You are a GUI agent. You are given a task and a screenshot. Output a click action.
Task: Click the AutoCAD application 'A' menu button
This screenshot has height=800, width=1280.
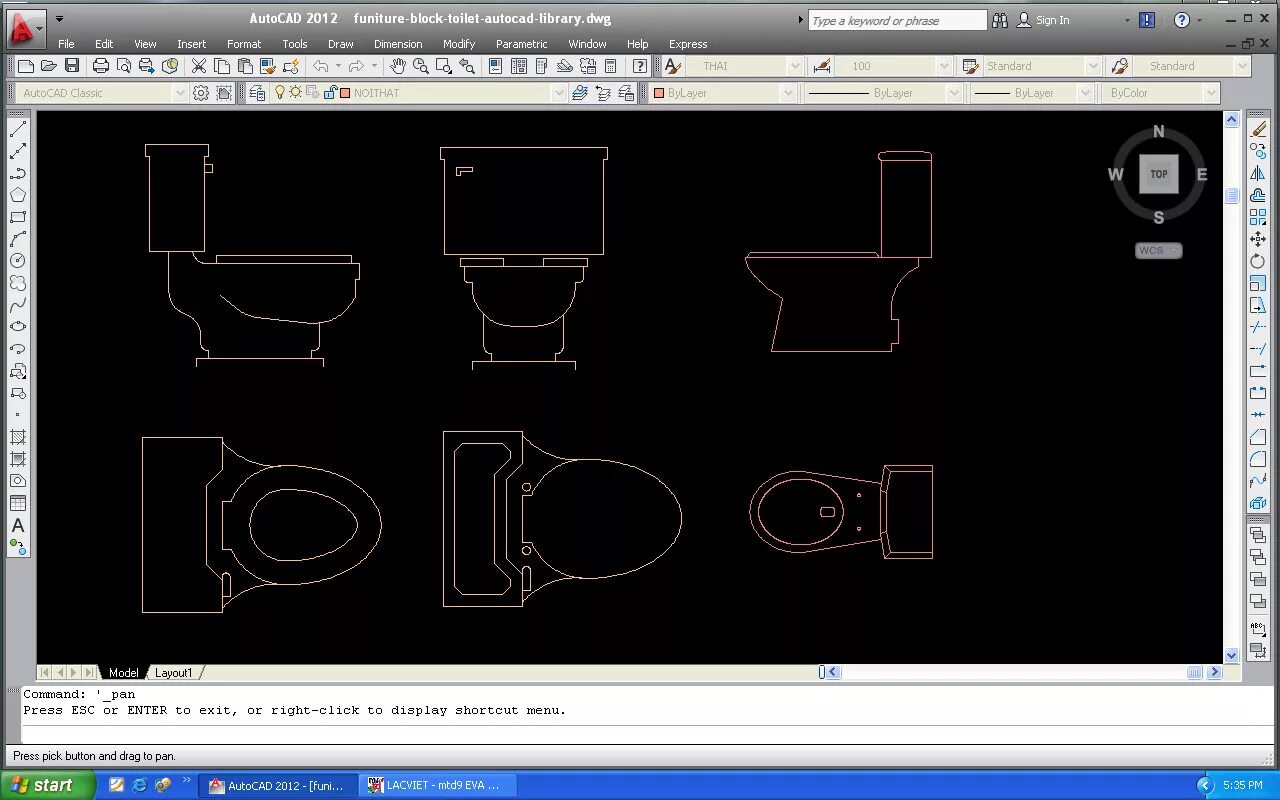(x=24, y=28)
